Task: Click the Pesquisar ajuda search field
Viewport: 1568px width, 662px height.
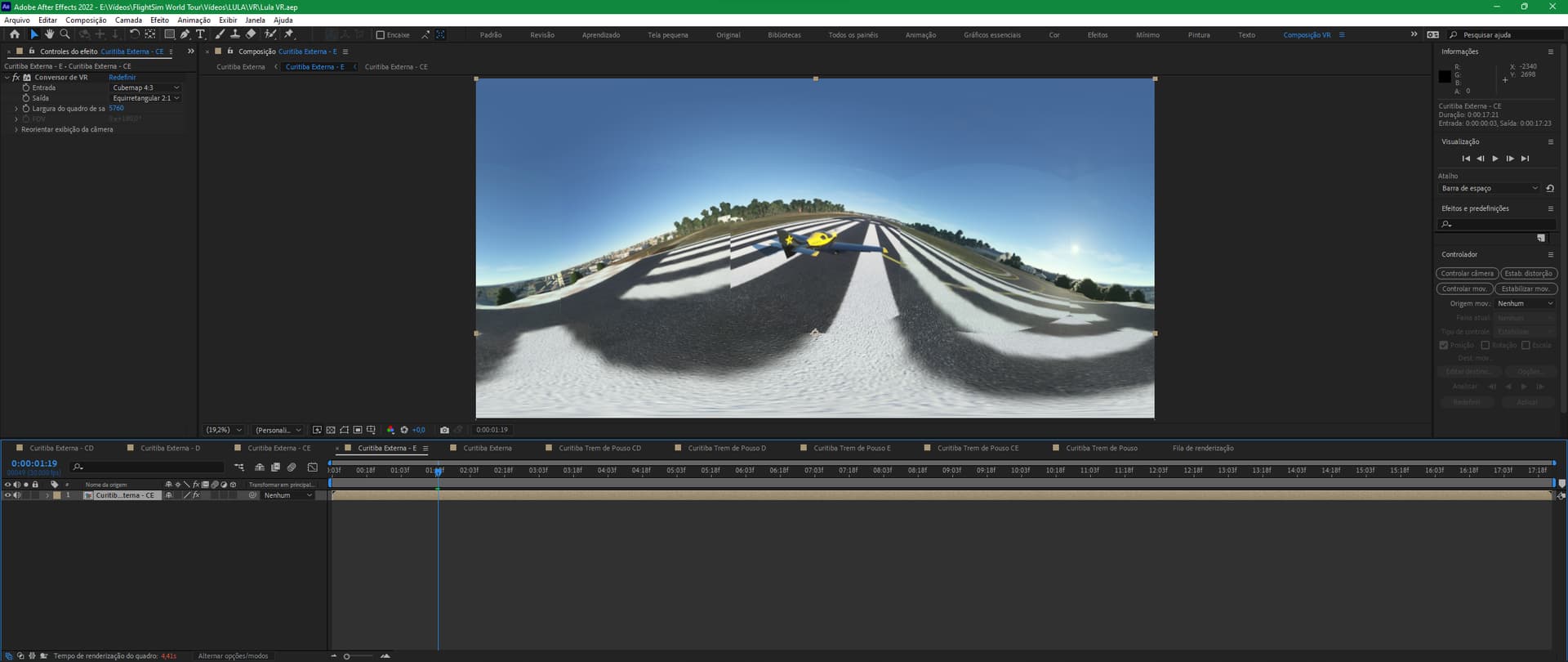Action: point(1507,35)
